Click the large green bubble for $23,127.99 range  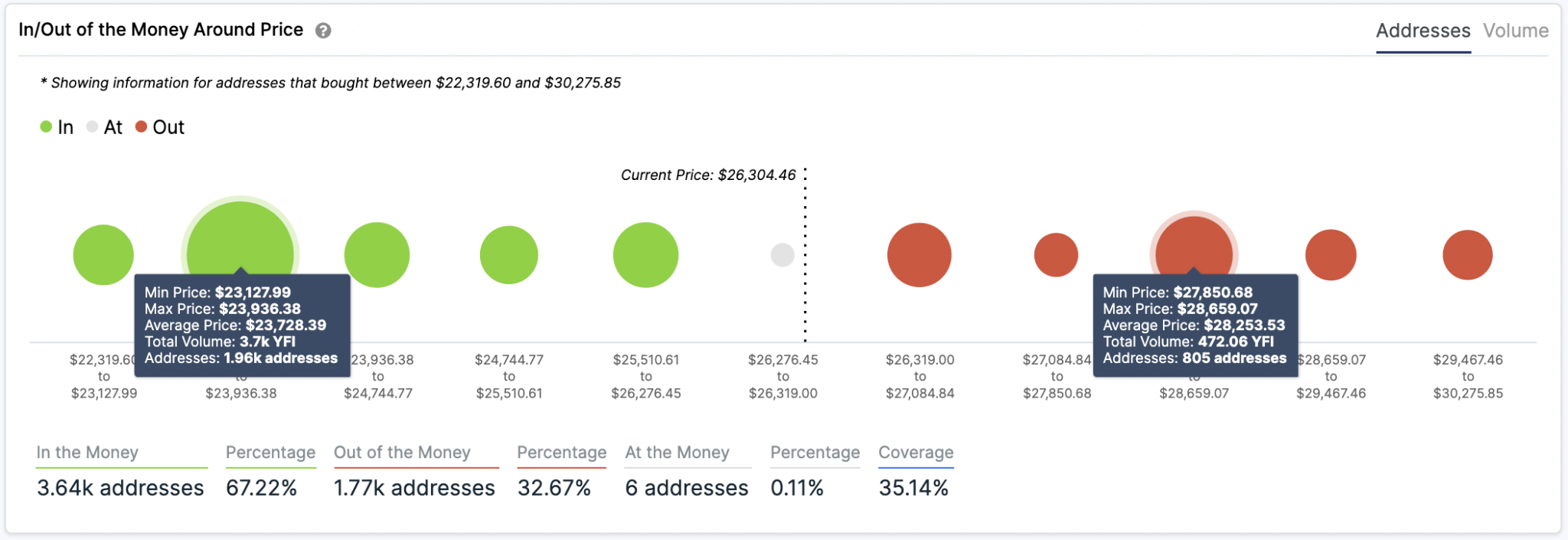tap(240, 245)
